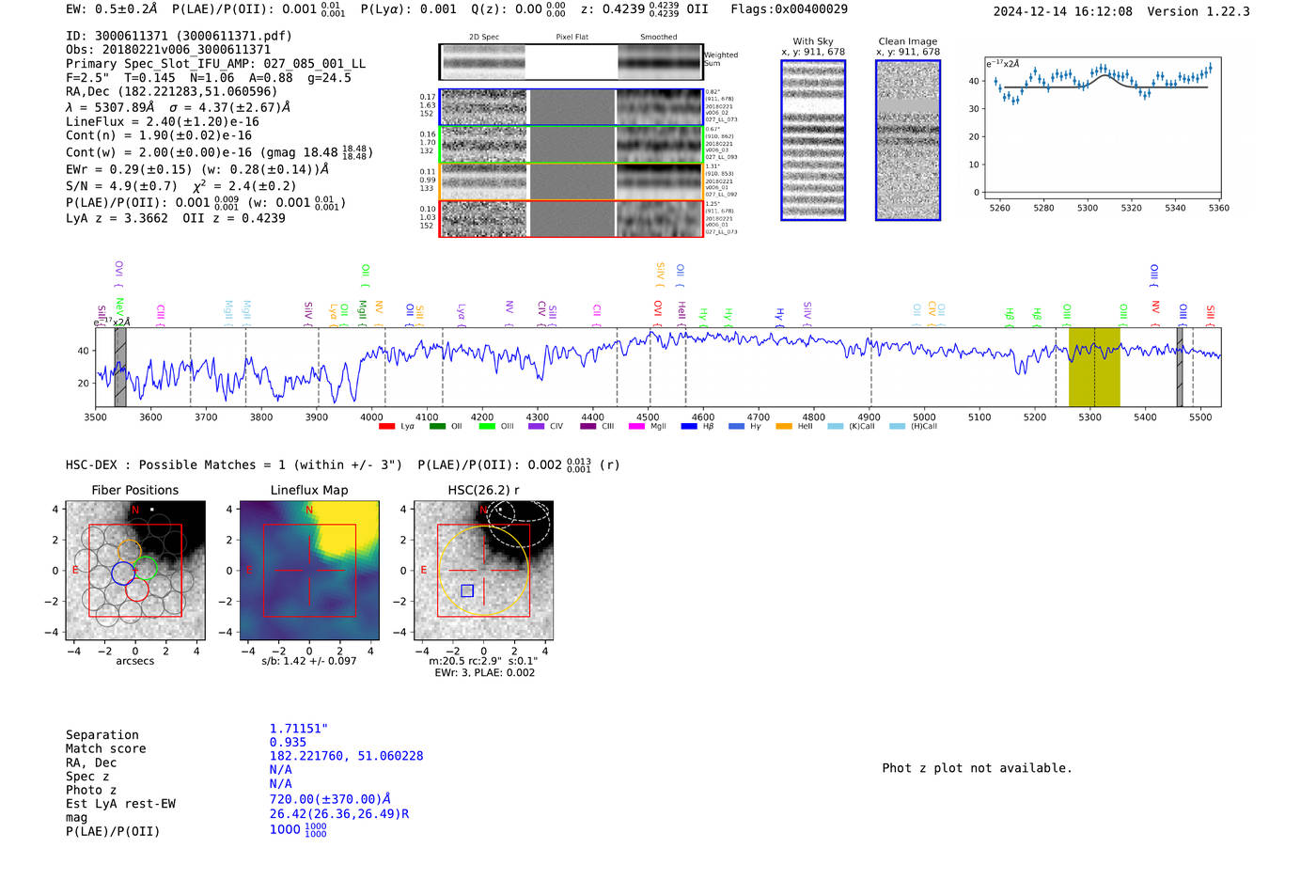Viewport: 1316px width, 896px height.
Task: Click the emission line fit plot
Action: 1102,129
